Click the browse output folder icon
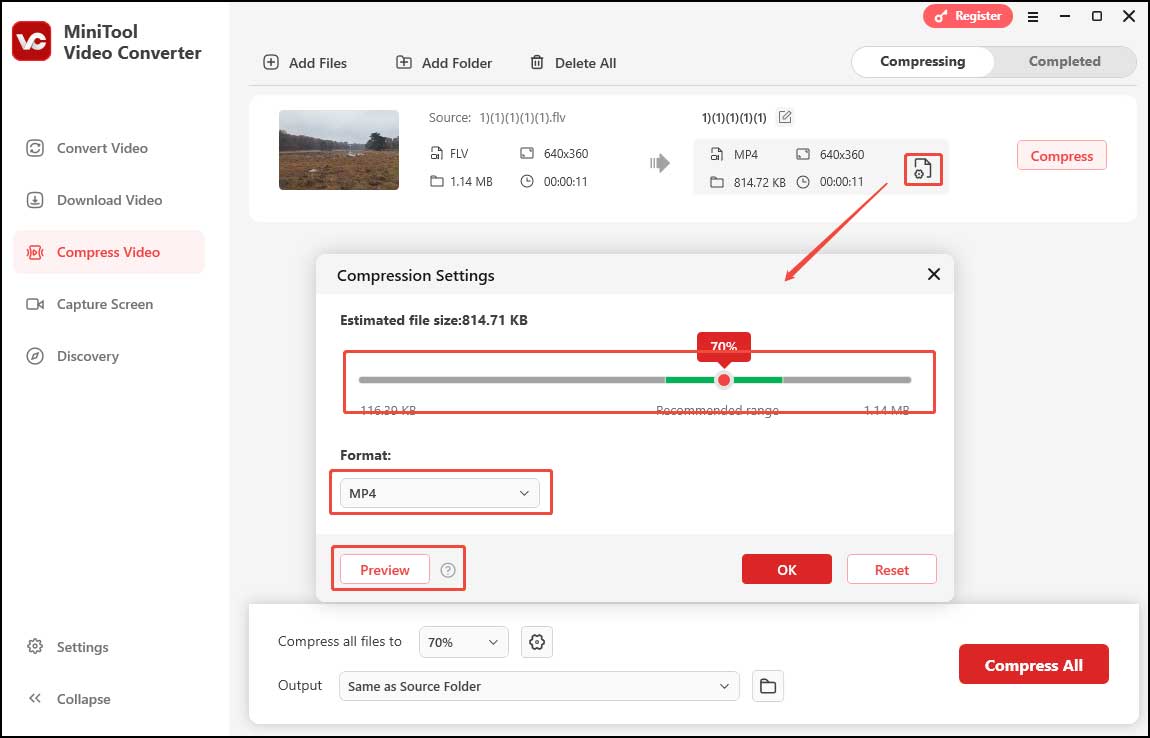Viewport: 1150px width, 738px height. coord(768,686)
